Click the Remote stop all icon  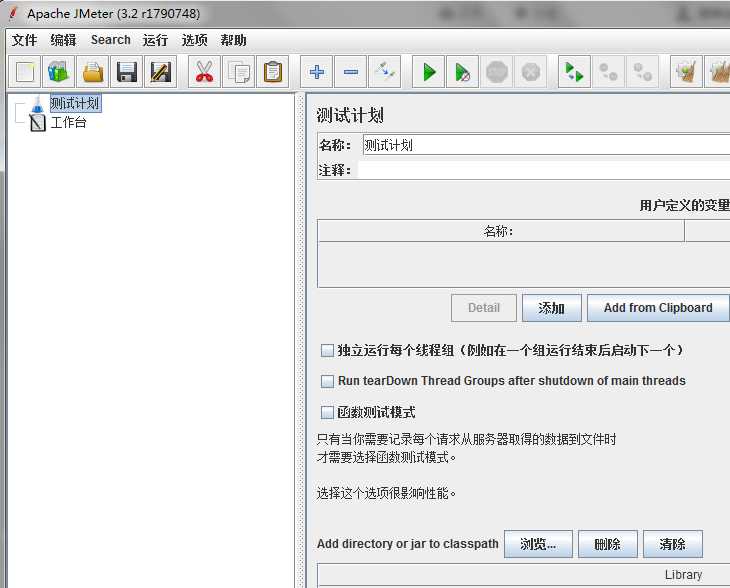pos(608,72)
